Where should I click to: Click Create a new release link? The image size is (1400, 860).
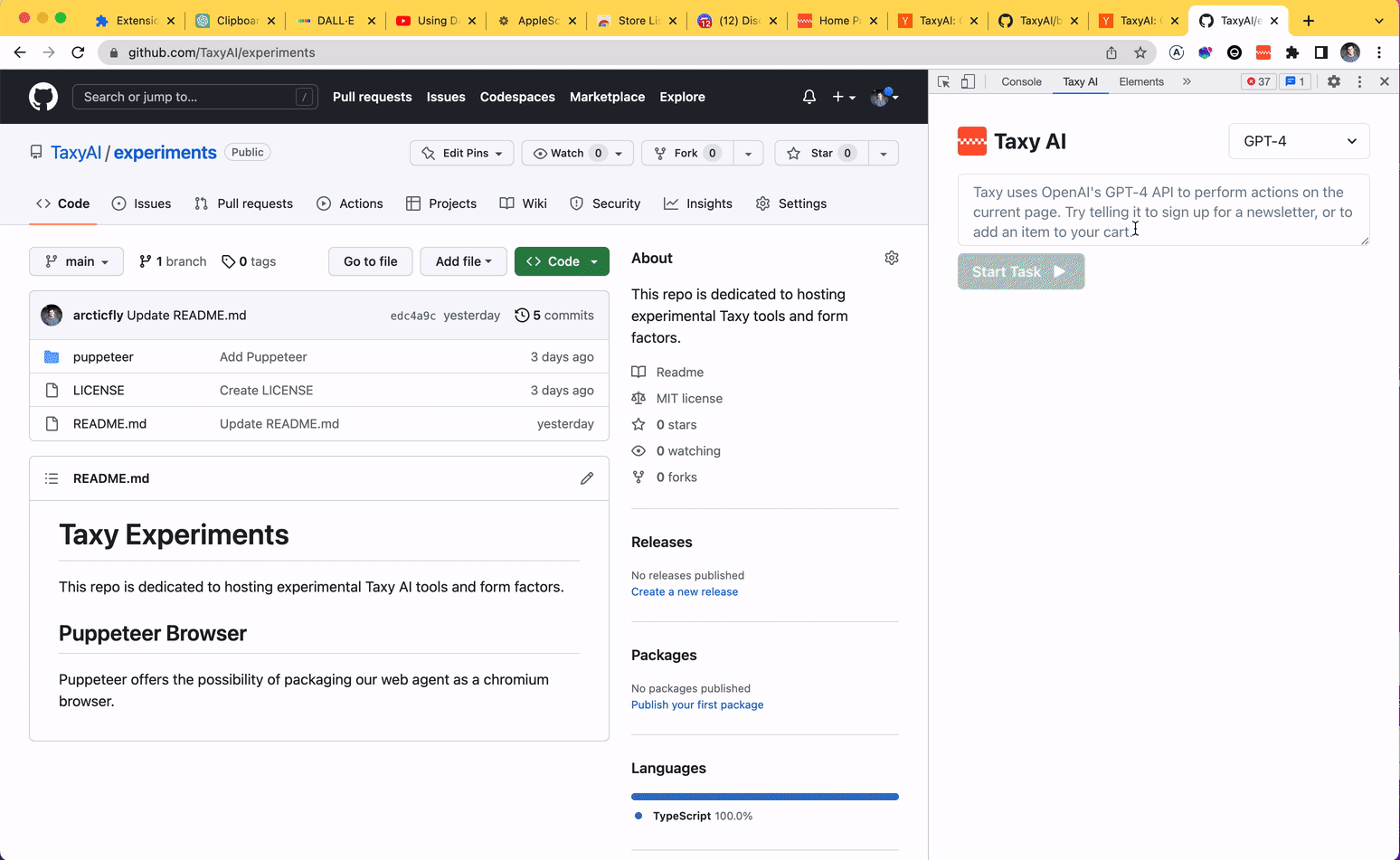click(684, 591)
